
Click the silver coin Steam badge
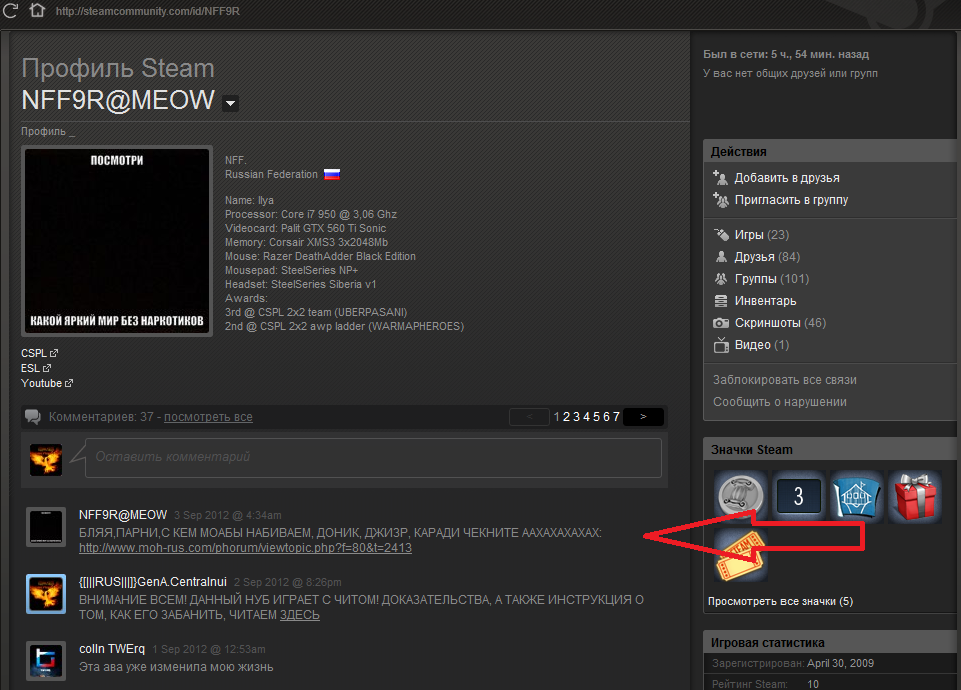740,497
